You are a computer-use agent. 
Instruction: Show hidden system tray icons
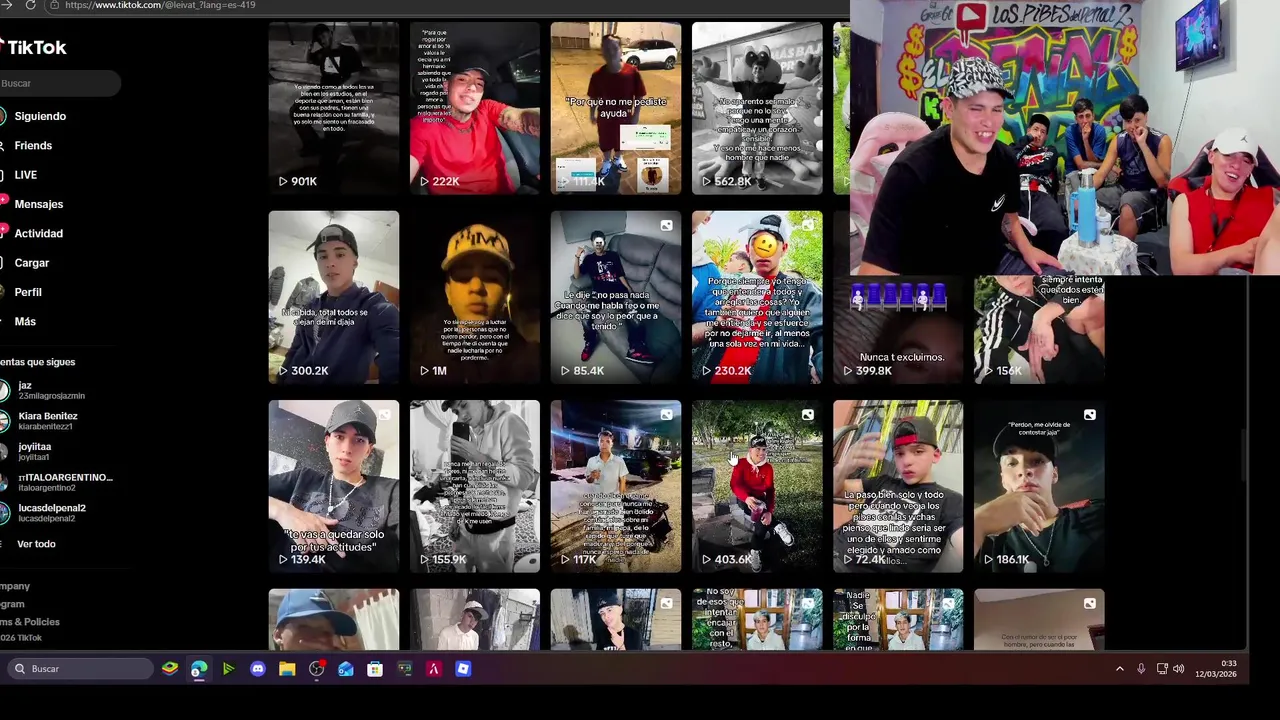[x=1119, y=669]
